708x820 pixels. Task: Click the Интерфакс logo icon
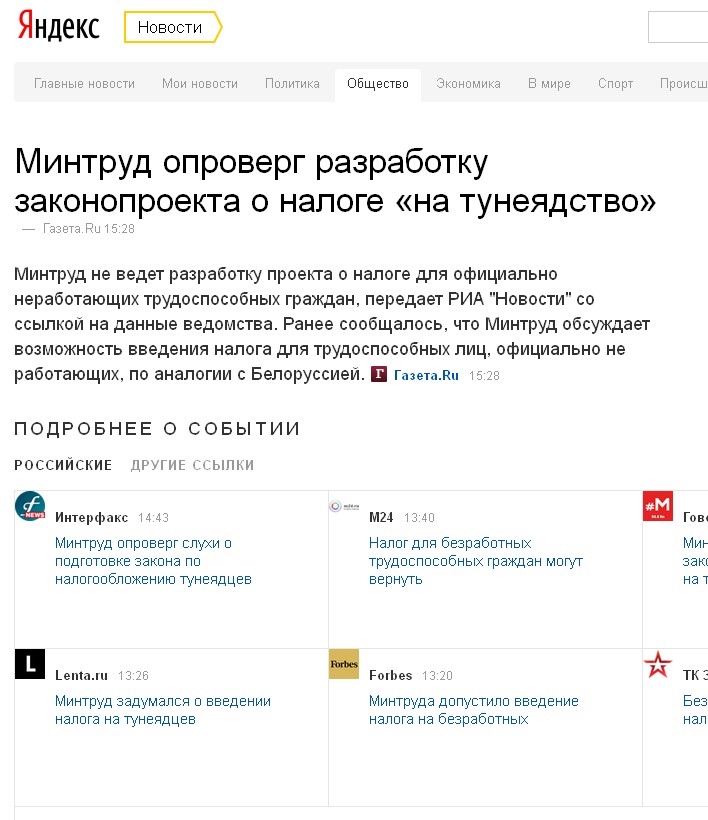pyautogui.click(x=30, y=506)
